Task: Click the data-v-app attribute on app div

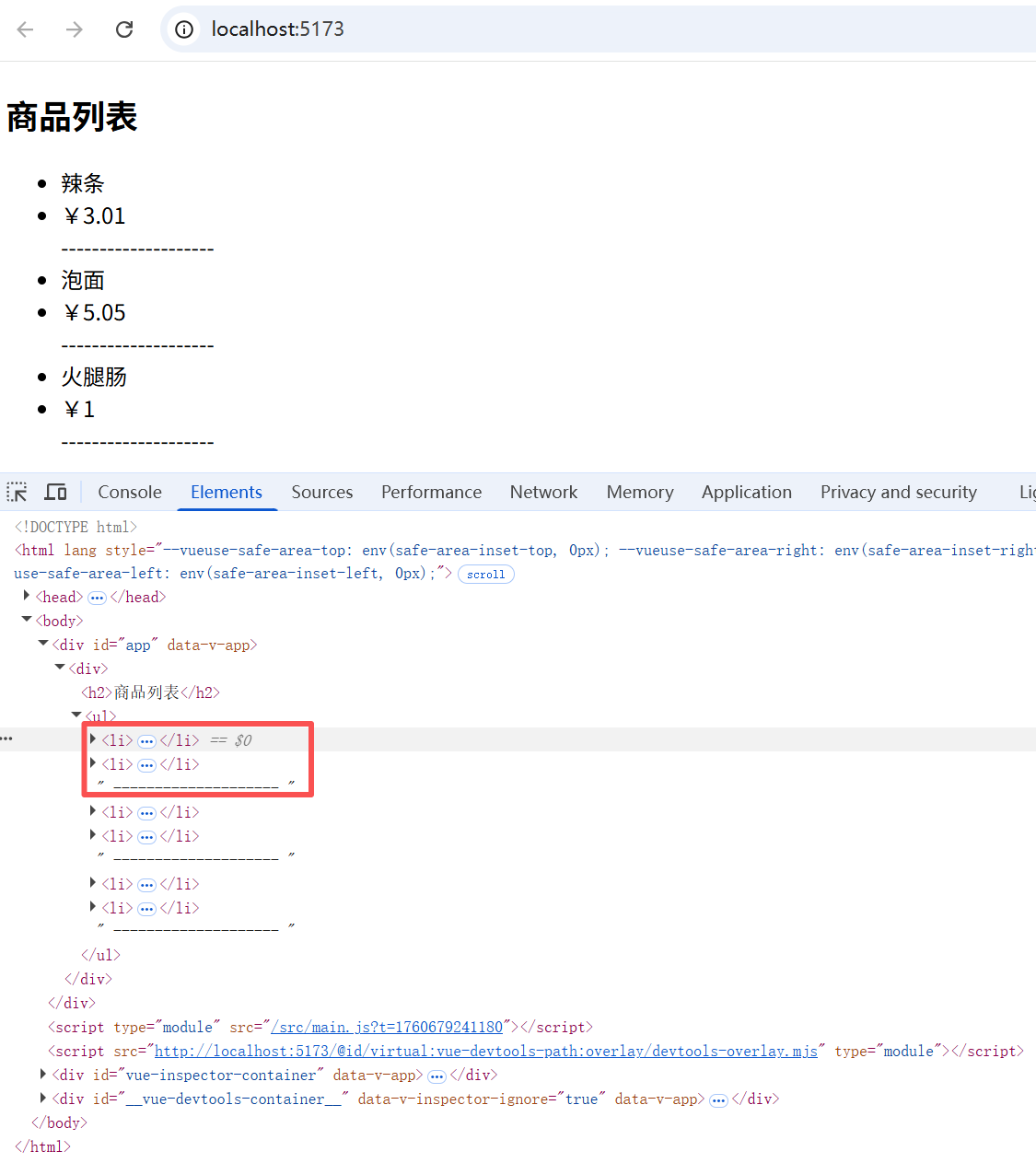Action: pyautogui.click(x=209, y=645)
